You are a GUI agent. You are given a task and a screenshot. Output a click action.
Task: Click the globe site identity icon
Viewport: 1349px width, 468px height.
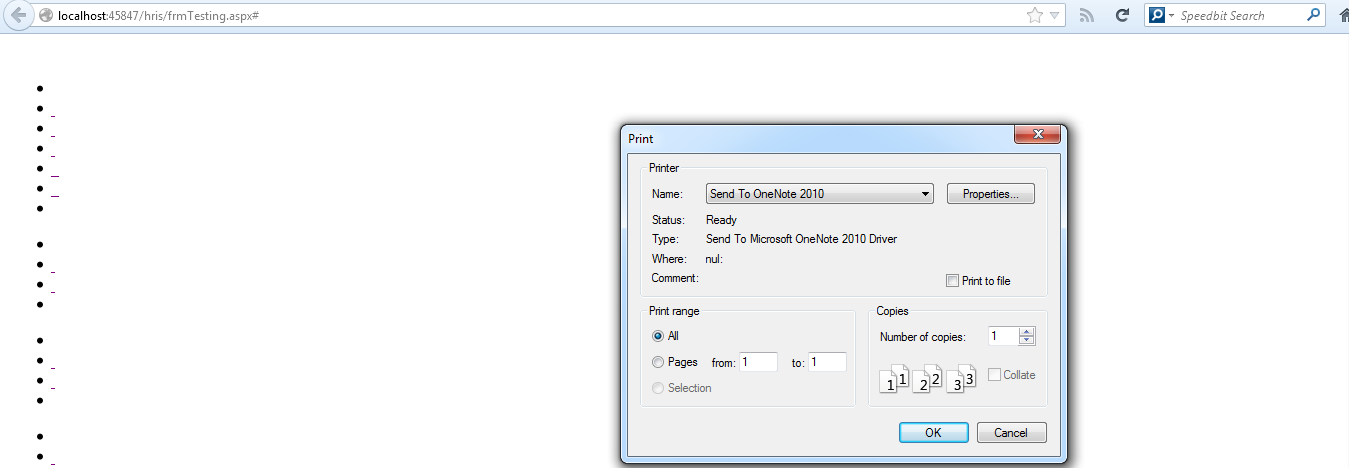coord(46,16)
